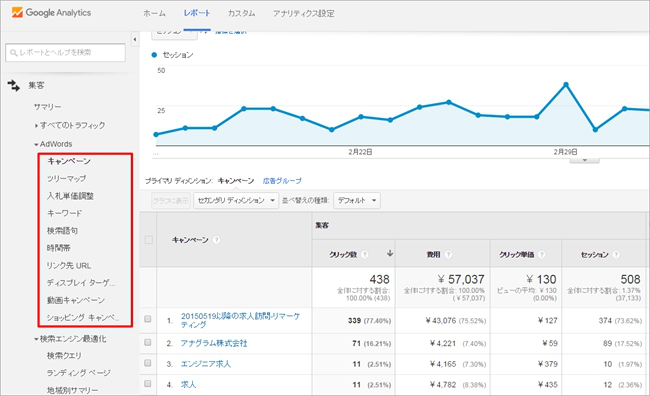
Task: Open 求人 campaign link in row 4
Action: click(188, 385)
